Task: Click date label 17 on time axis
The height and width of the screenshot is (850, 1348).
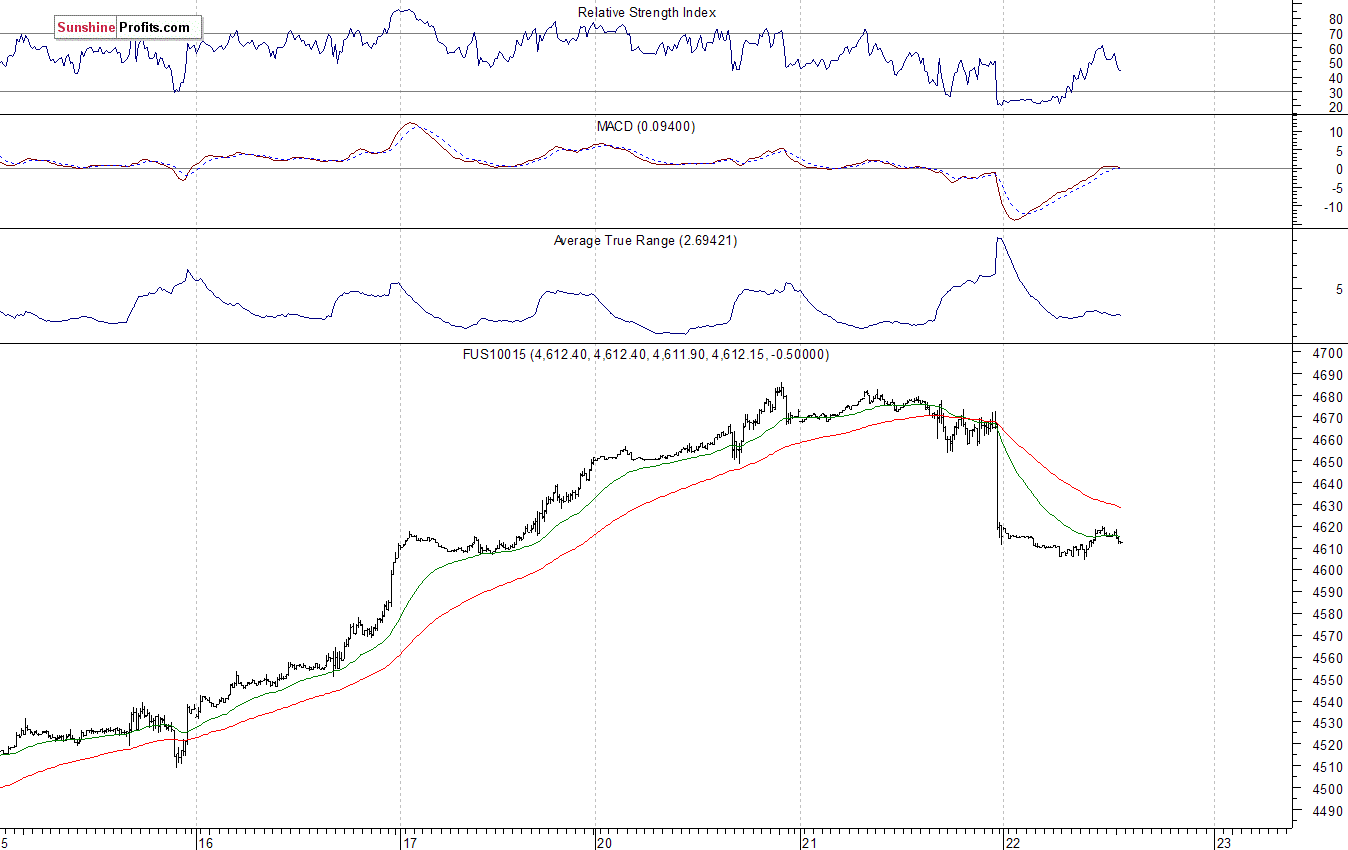Action: click(x=410, y=842)
